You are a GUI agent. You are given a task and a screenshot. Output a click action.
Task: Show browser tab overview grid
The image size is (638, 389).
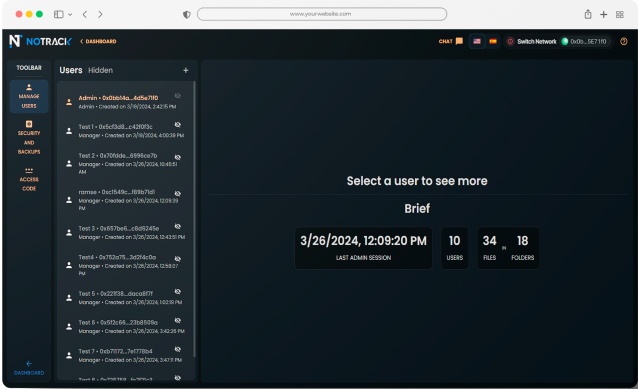tap(619, 14)
